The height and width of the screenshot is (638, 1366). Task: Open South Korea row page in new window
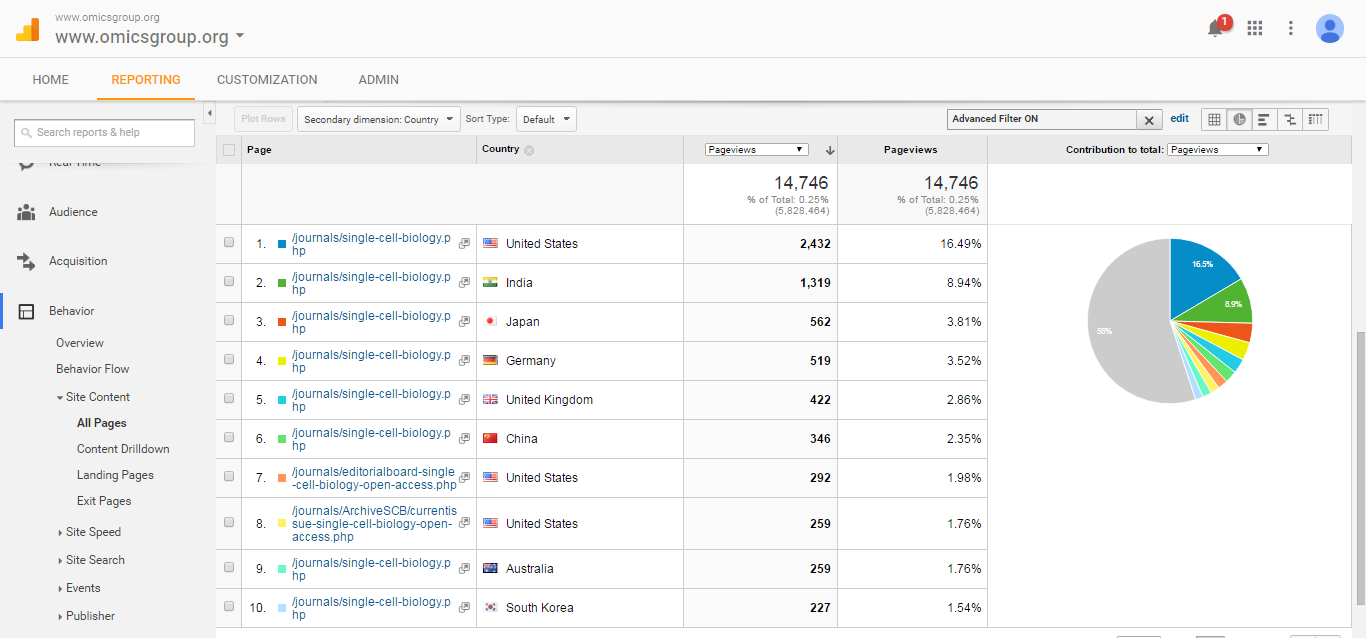(464, 608)
